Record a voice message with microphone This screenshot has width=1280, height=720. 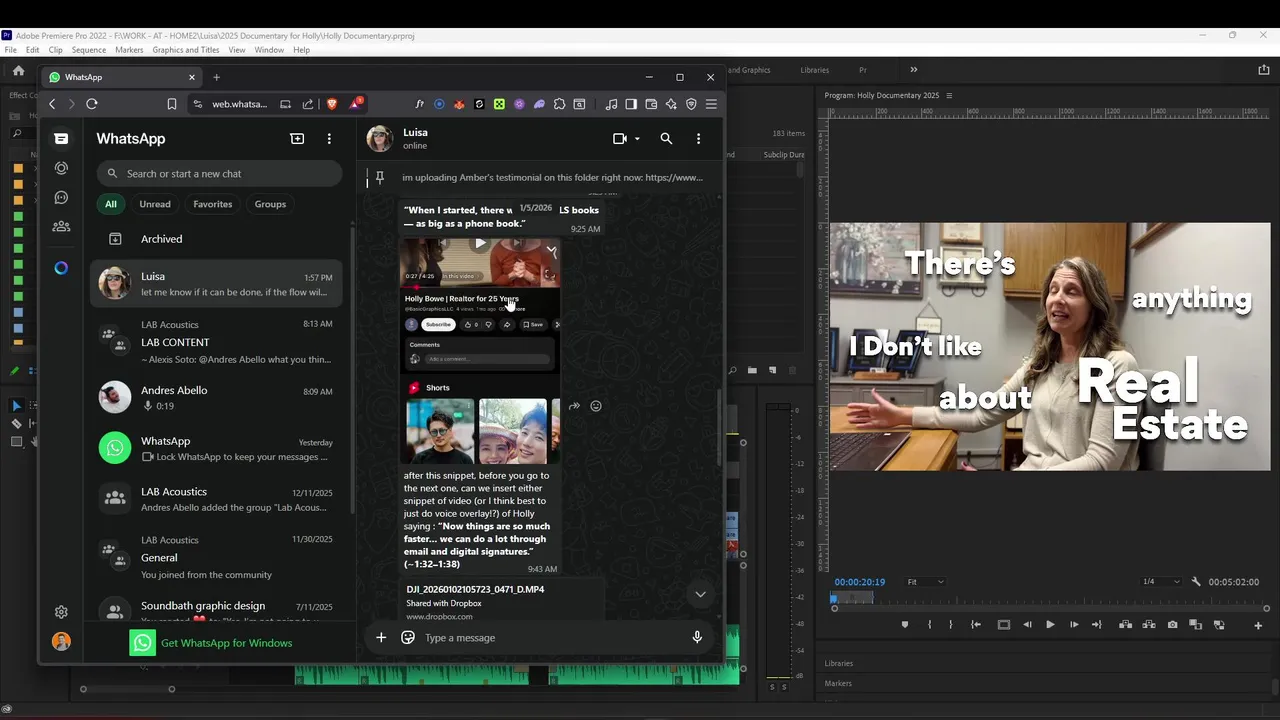point(697,637)
